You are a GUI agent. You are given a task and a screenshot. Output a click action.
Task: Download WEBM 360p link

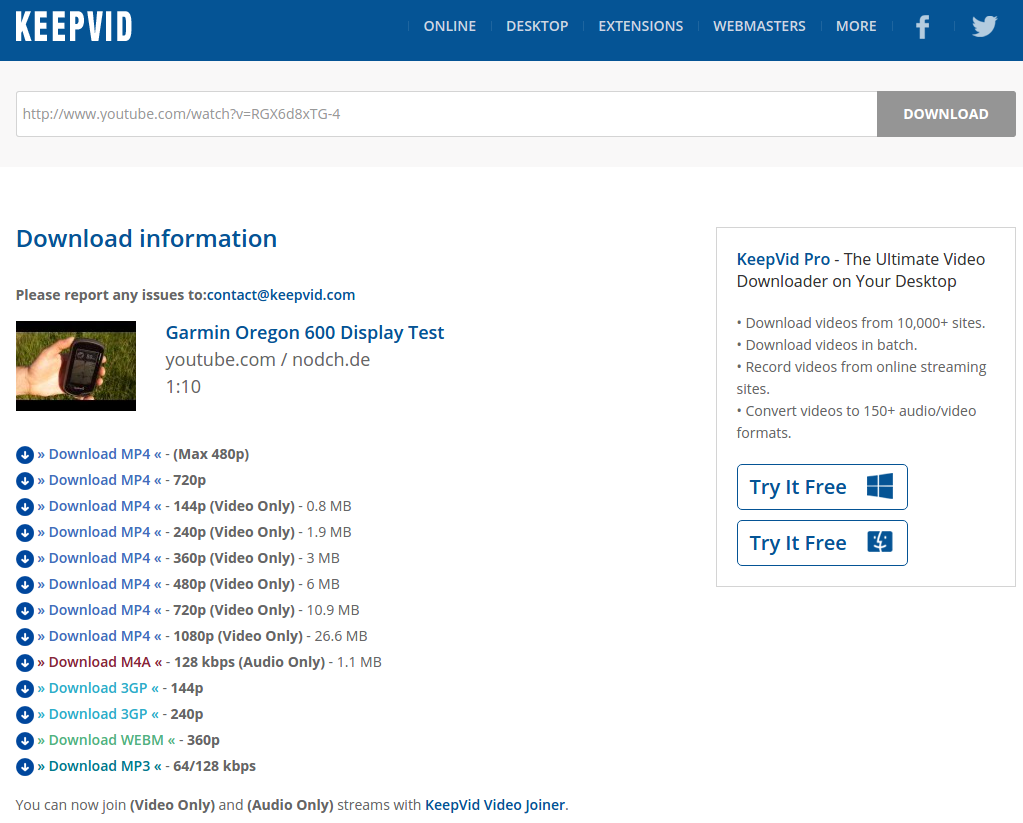tap(106, 741)
